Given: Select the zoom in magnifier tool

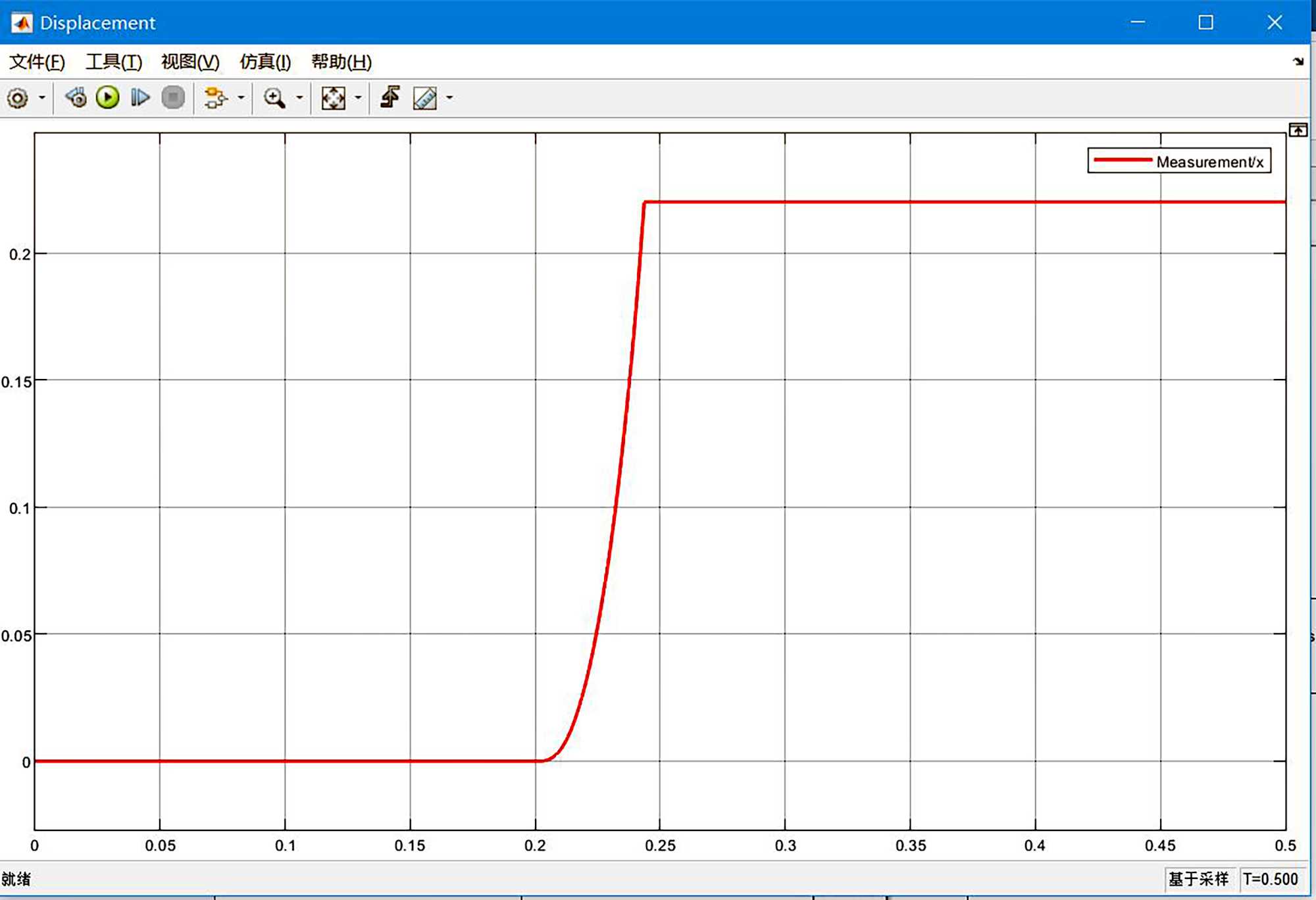Looking at the screenshot, I should (274, 98).
